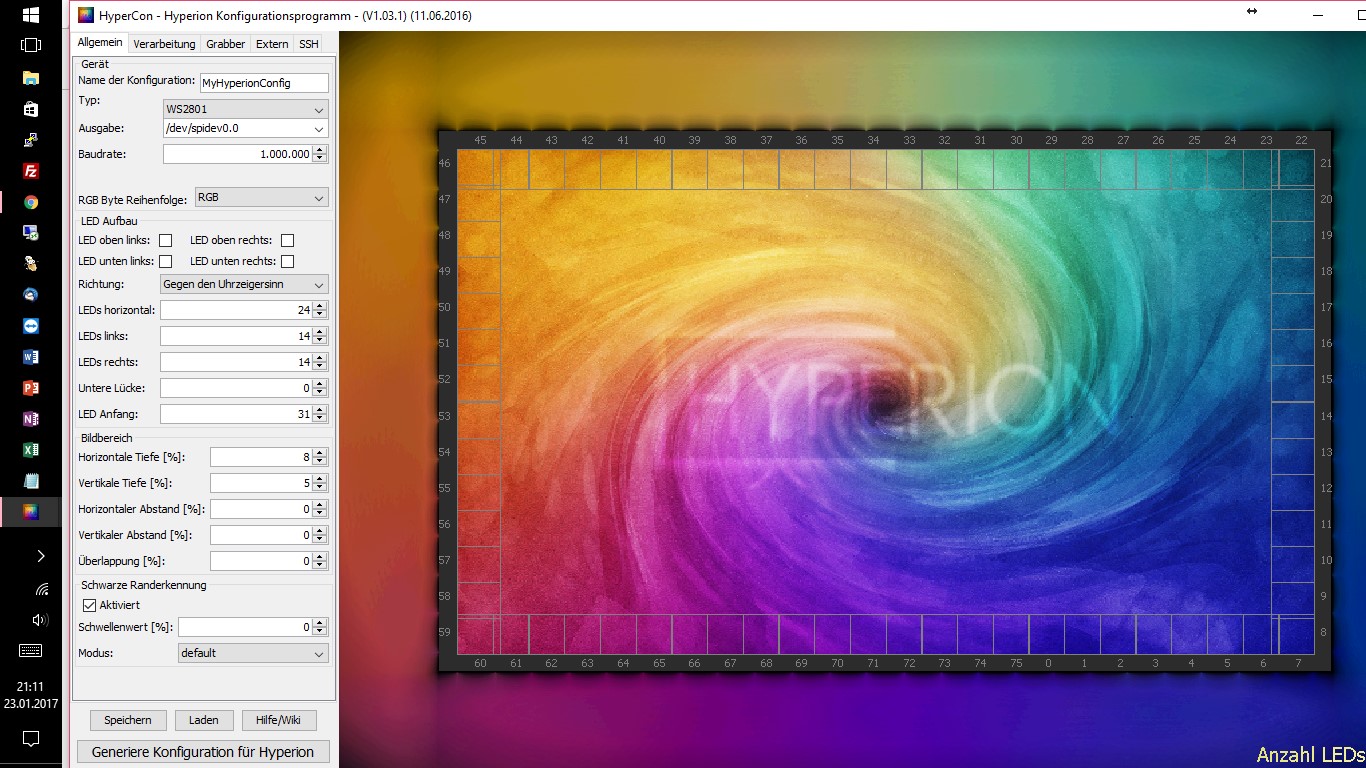Open File Explorer from the taskbar
Viewport: 1366px width, 768px height.
pyautogui.click(x=31, y=78)
